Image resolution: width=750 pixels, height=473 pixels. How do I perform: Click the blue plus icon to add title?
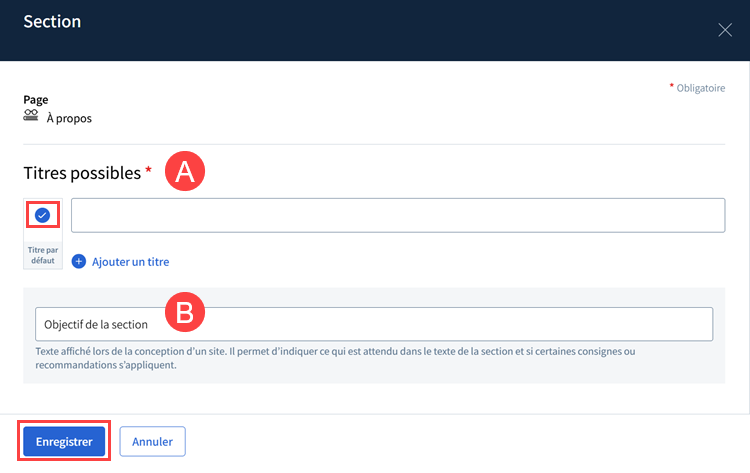pos(79,262)
